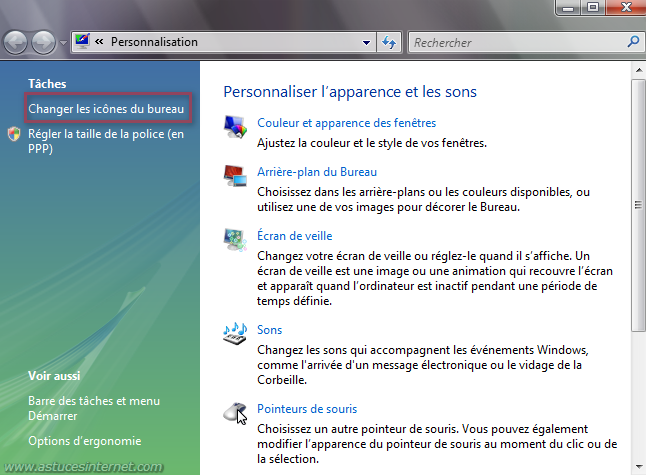646x475 pixels.
Task: Click the magnifying glass search icon
Action: [633, 42]
